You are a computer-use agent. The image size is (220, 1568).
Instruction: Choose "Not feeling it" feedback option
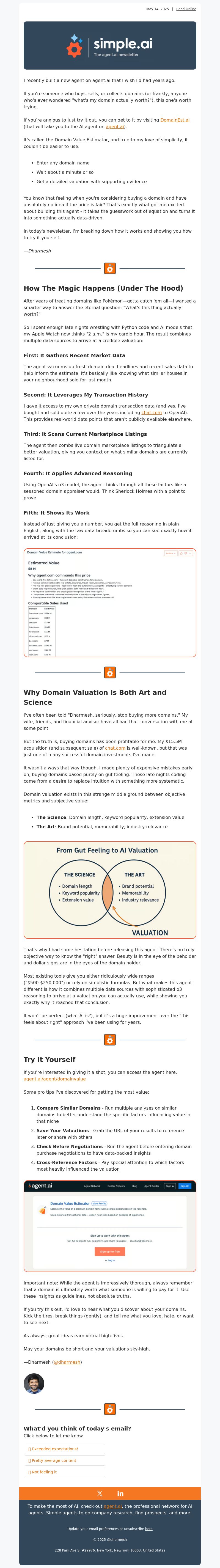65,1472
